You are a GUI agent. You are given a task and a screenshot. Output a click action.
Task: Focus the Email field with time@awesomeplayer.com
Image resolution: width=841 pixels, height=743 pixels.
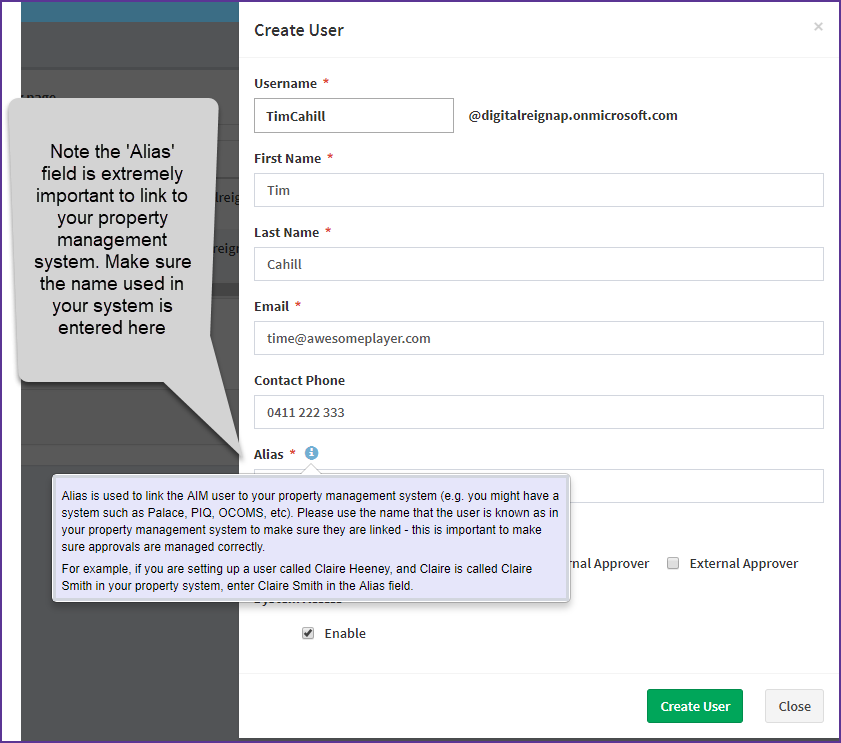point(539,338)
